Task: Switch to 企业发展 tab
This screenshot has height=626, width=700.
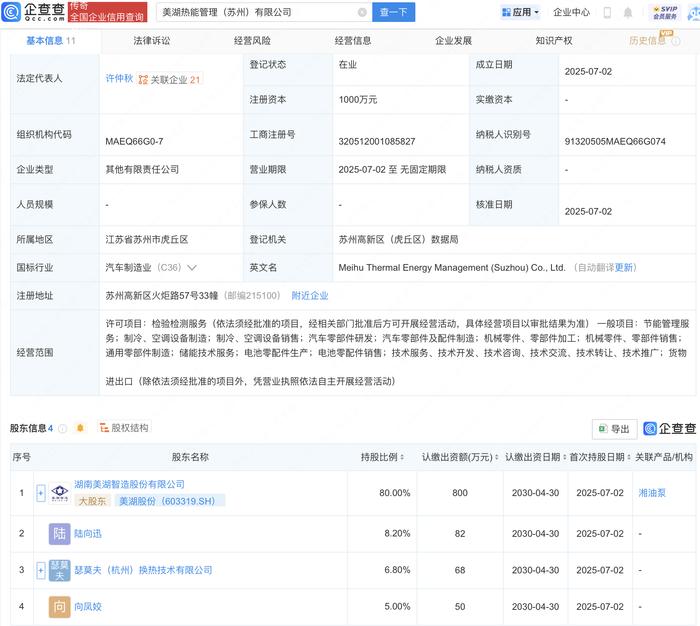Action: (454, 41)
